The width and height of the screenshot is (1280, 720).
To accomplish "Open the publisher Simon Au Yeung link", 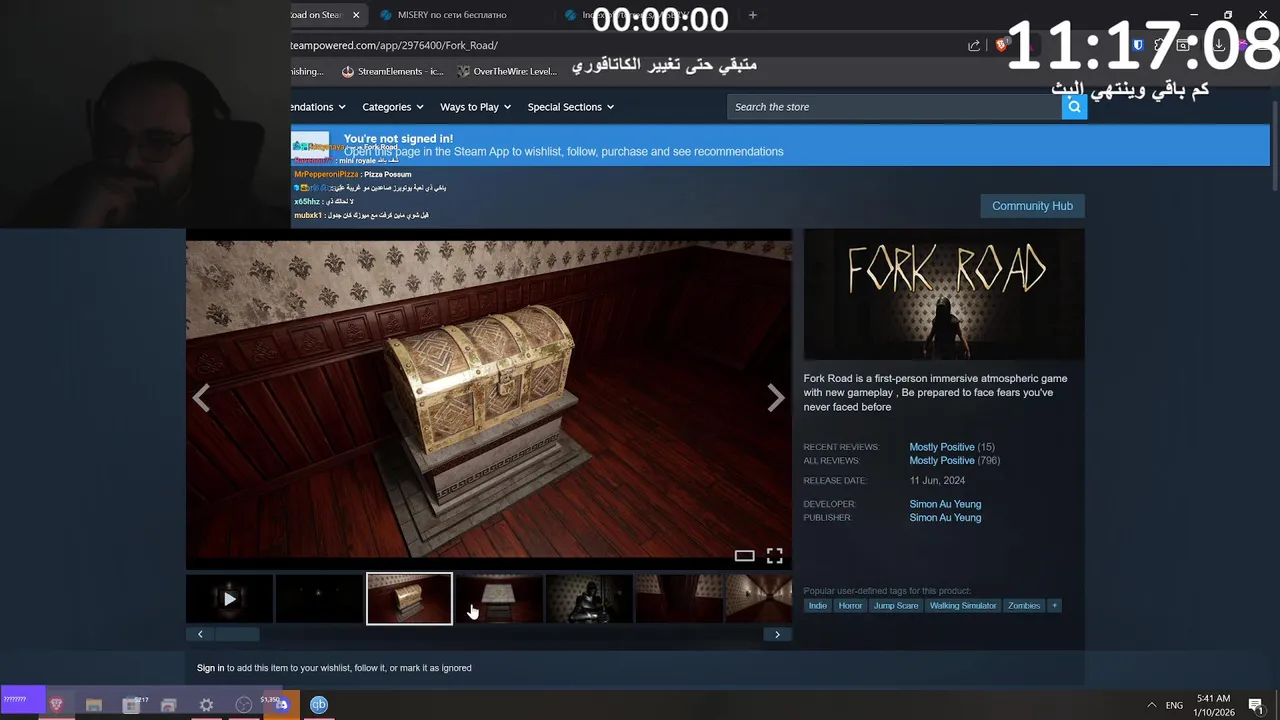I will (945, 518).
